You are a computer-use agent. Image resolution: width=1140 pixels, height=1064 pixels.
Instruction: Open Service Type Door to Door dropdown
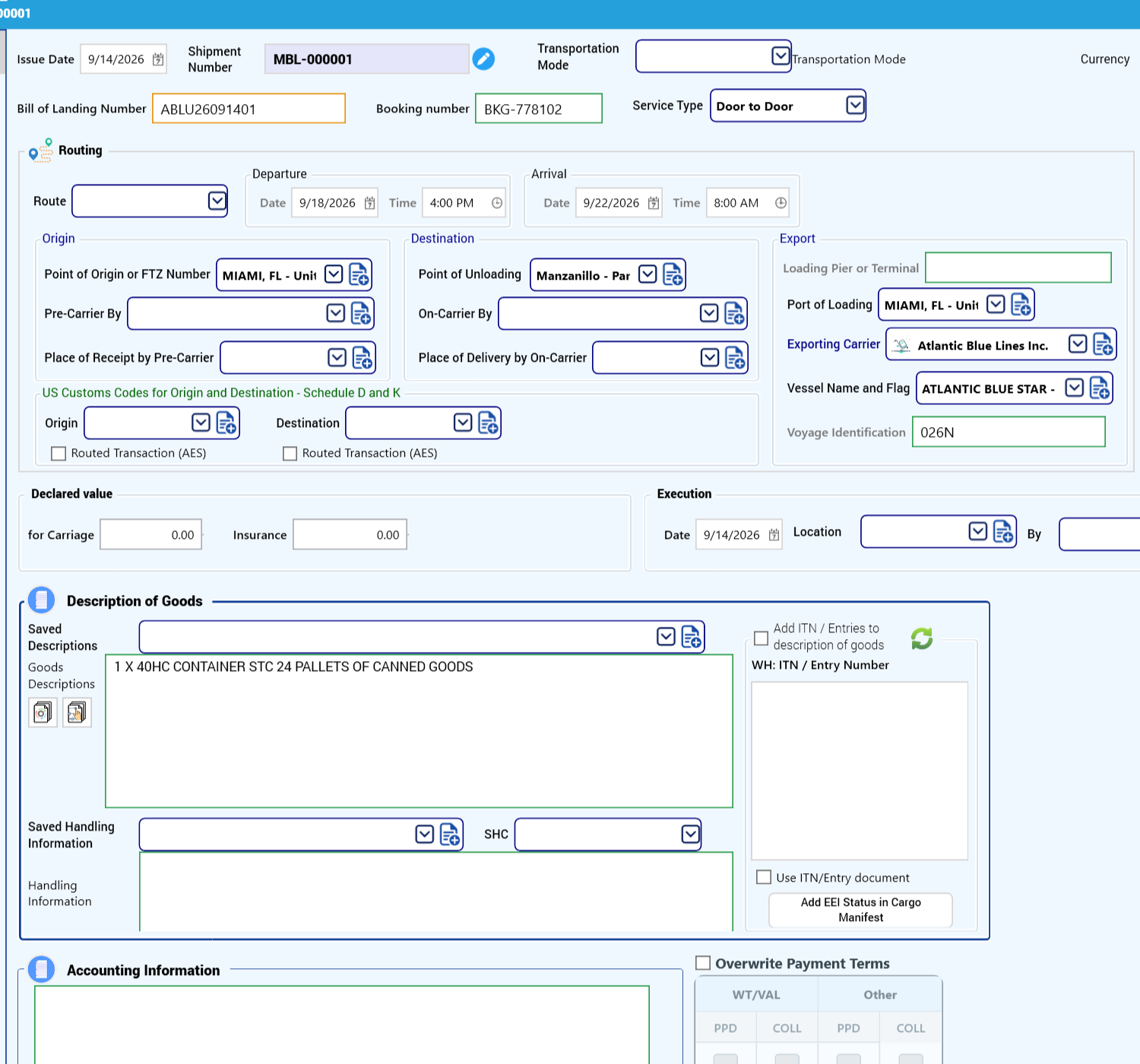pyautogui.click(x=855, y=105)
